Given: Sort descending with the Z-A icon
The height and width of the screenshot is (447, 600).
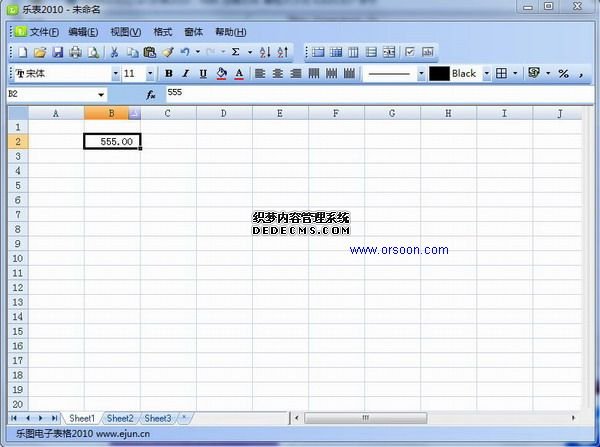Looking at the screenshot, I should coord(283,52).
